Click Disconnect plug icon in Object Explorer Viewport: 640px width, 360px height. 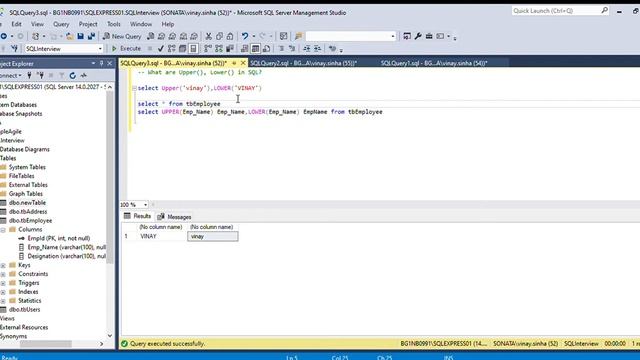(x=40, y=76)
